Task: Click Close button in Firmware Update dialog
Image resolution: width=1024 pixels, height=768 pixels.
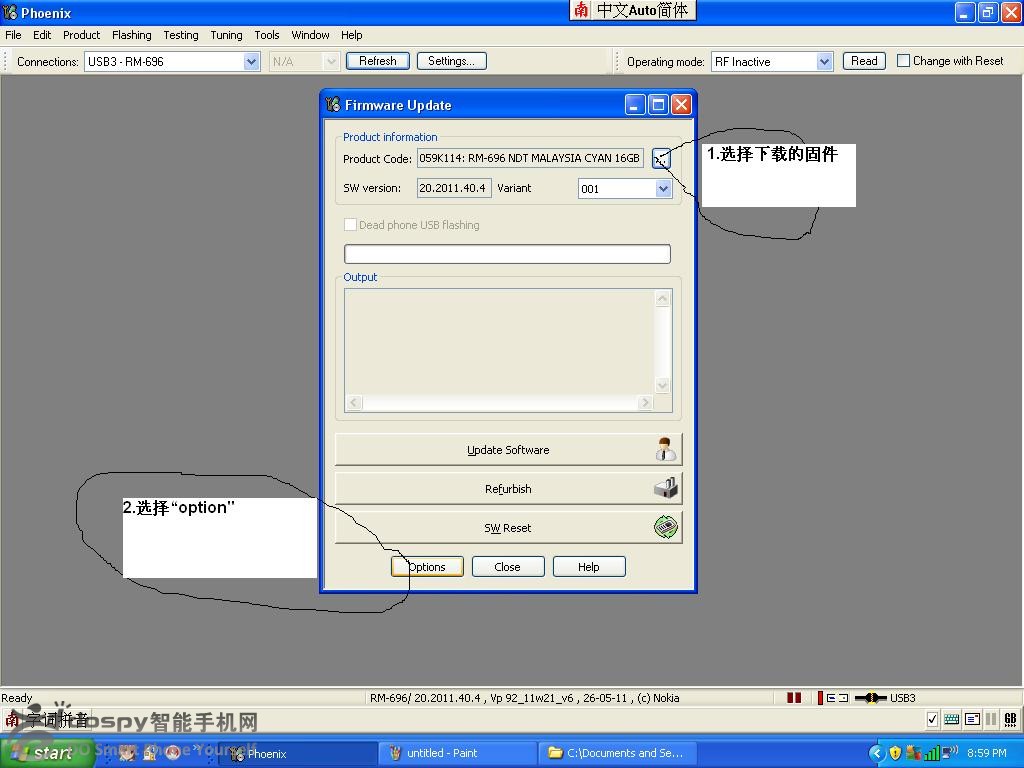Action: [507, 567]
